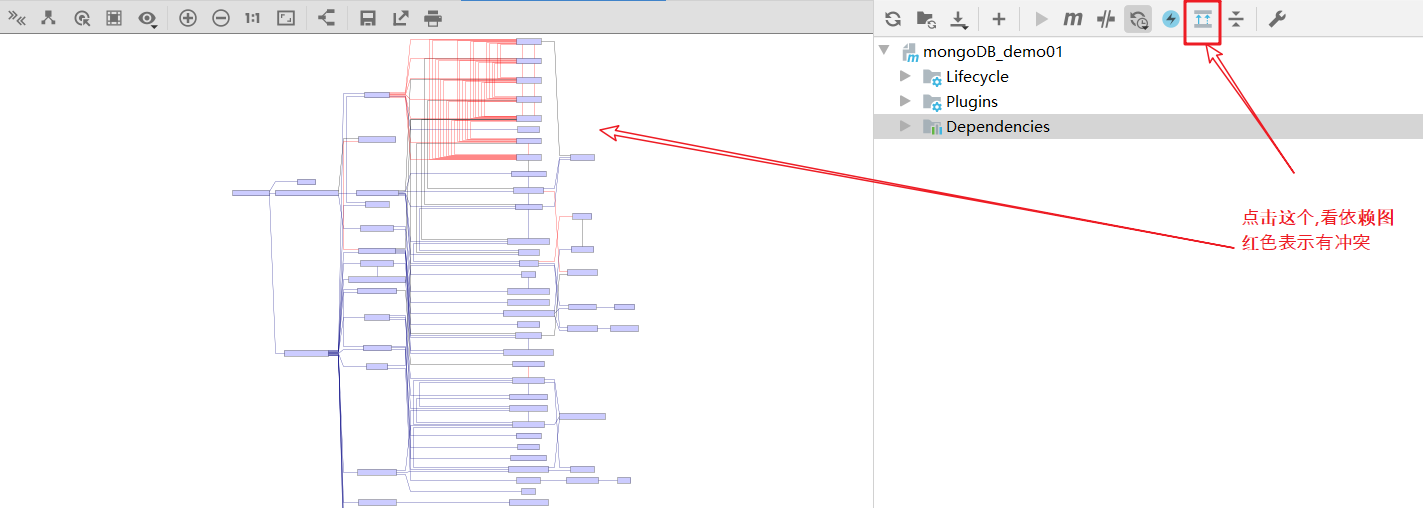
Task: Click the generate sources and update folders icon
Action: click(926, 18)
